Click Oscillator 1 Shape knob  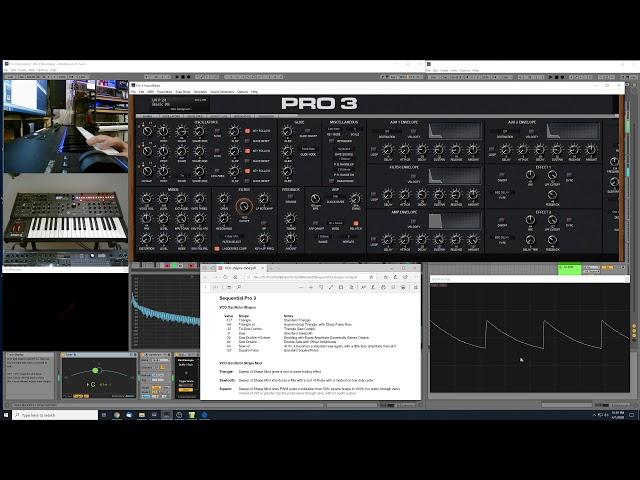coord(181,131)
